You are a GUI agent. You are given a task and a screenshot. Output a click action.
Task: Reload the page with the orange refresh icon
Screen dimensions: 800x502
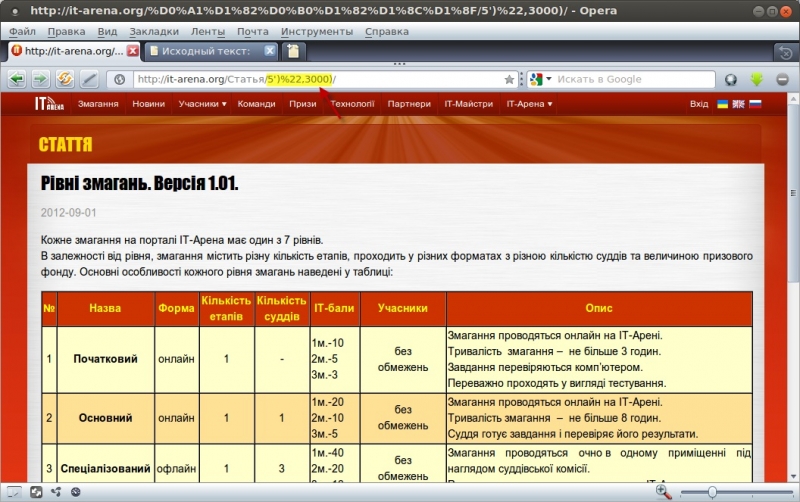point(65,79)
